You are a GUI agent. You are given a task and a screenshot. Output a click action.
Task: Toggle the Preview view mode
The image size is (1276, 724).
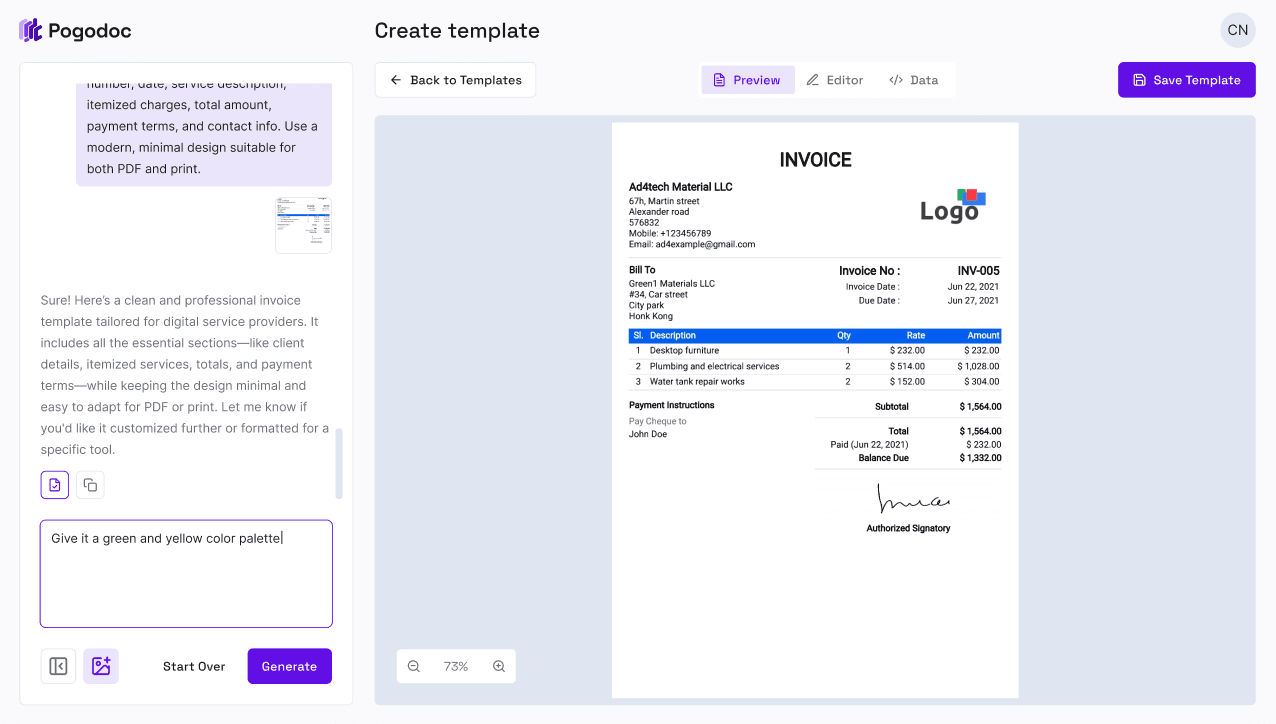[x=747, y=79]
